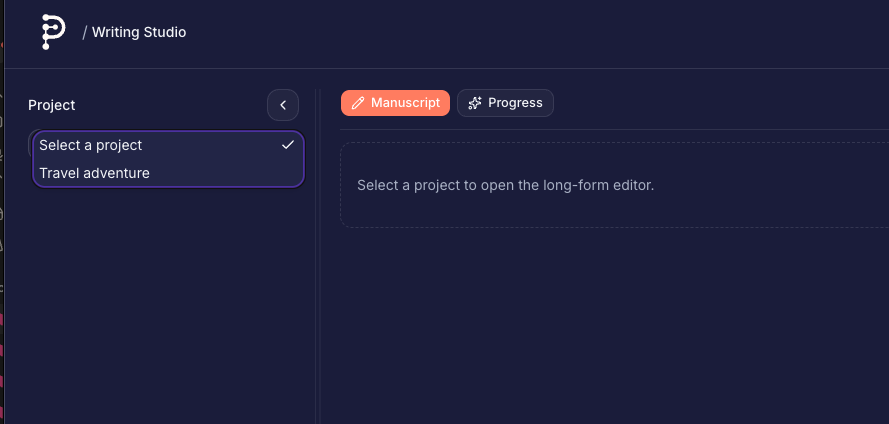Pick the Select a project dropdown option
This screenshot has height=424, width=889.
91,145
